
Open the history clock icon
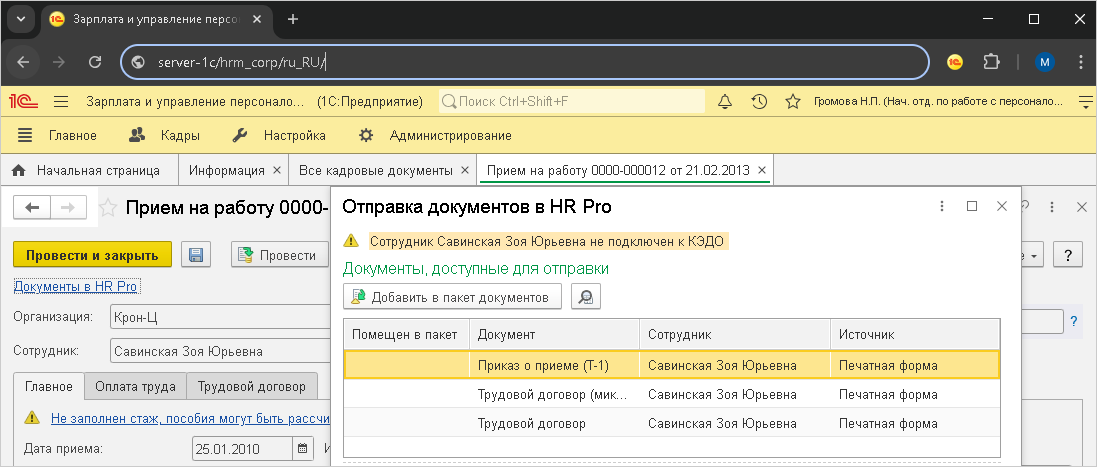(759, 102)
